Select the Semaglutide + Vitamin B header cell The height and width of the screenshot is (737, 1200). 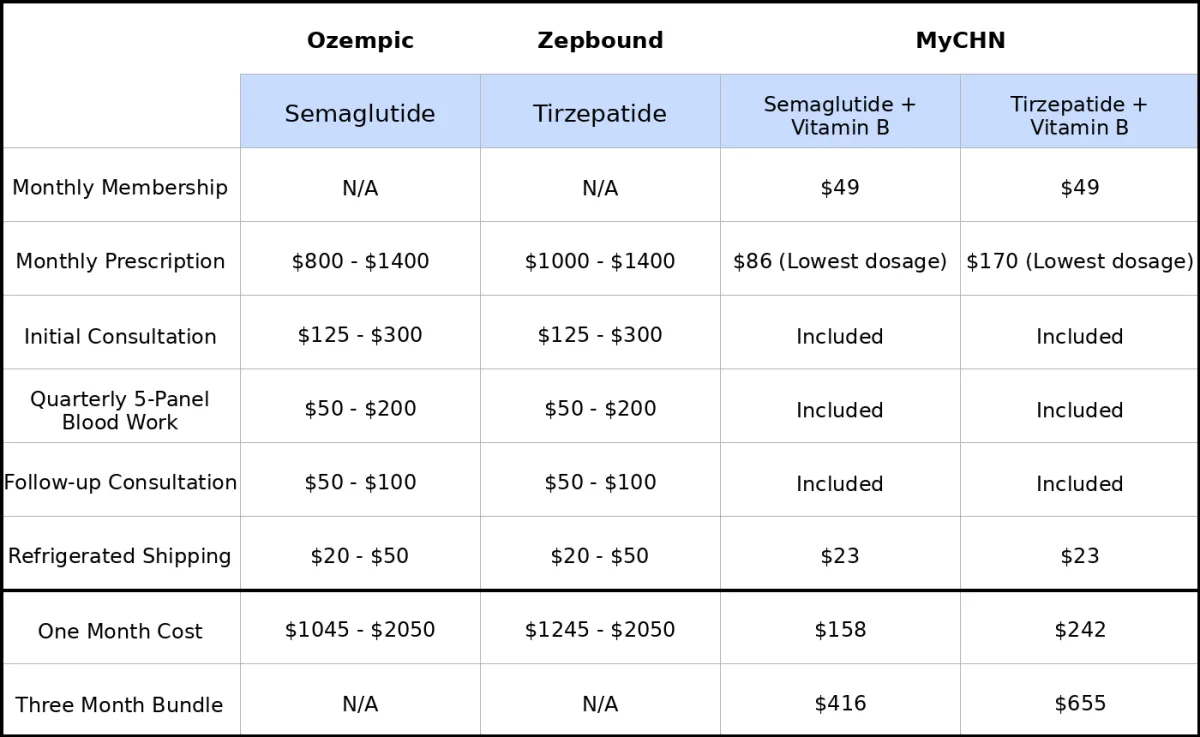pos(840,111)
